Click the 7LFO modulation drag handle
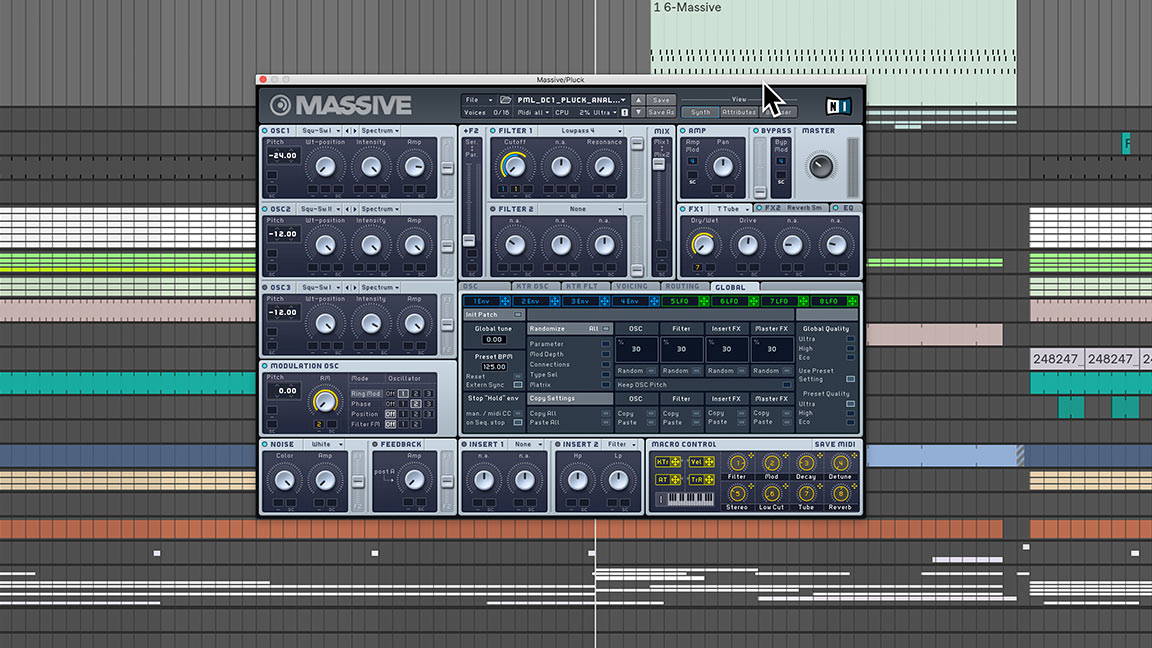Screen dimensions: 1152x648 tap(803, 301)
